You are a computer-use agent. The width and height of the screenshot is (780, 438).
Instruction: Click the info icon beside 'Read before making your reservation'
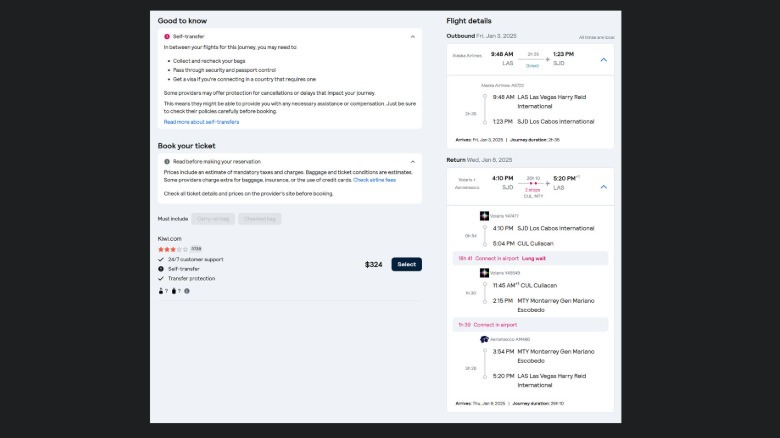tap(167, 161)
